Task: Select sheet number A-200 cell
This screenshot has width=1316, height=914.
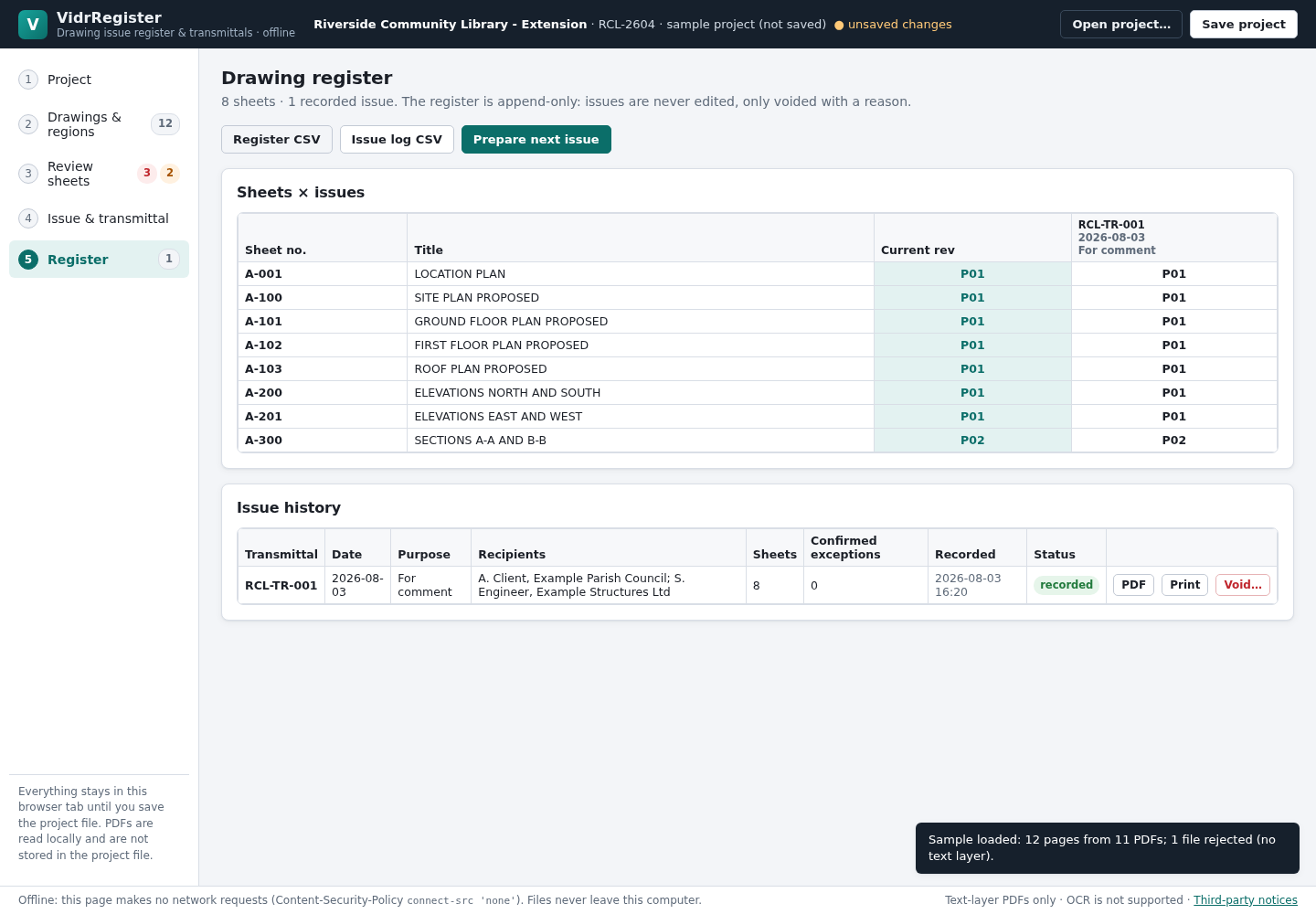Action: point(323,393)
